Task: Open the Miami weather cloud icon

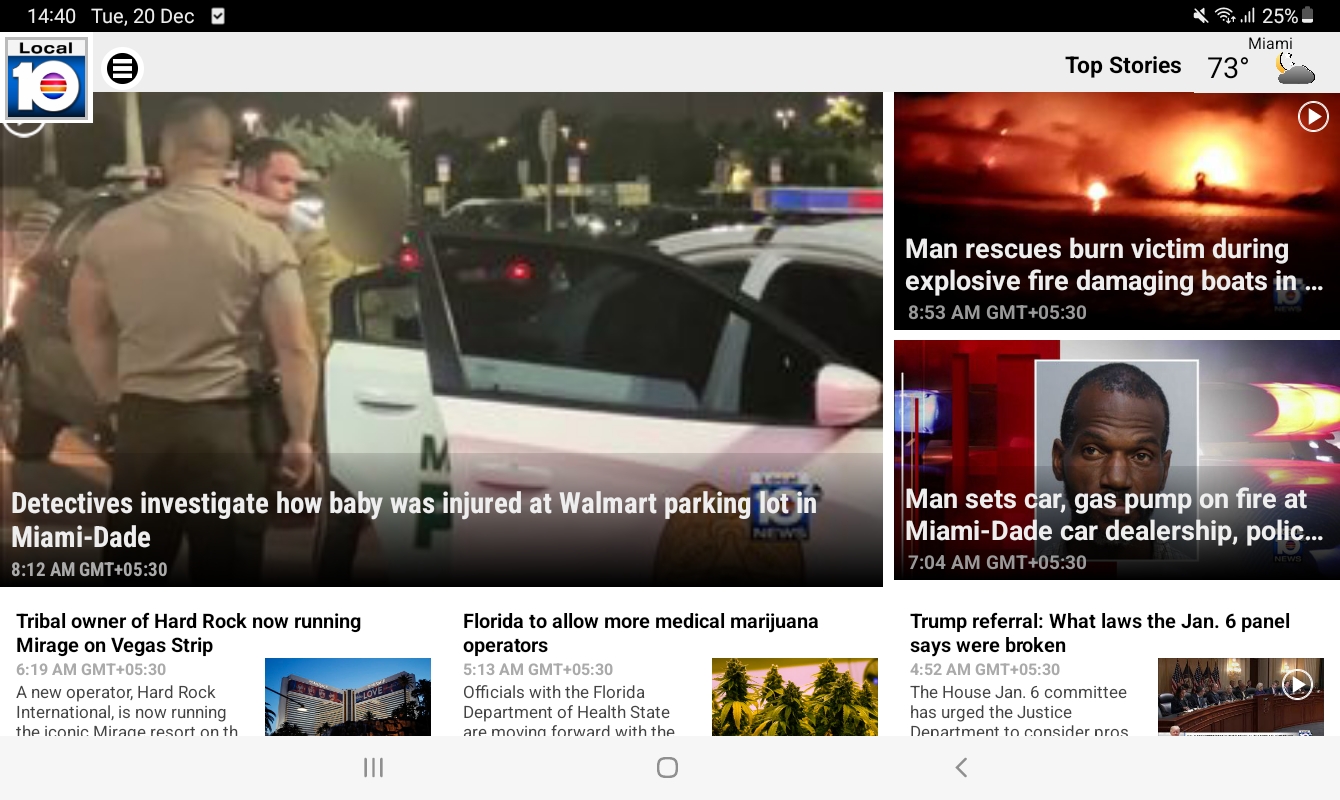Action: coord(1294,69)
